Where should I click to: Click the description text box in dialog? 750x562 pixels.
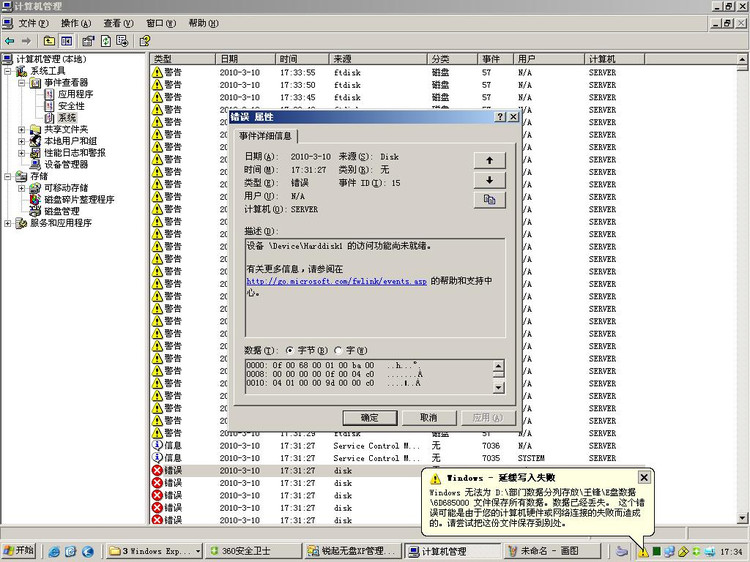click(375, 288)
